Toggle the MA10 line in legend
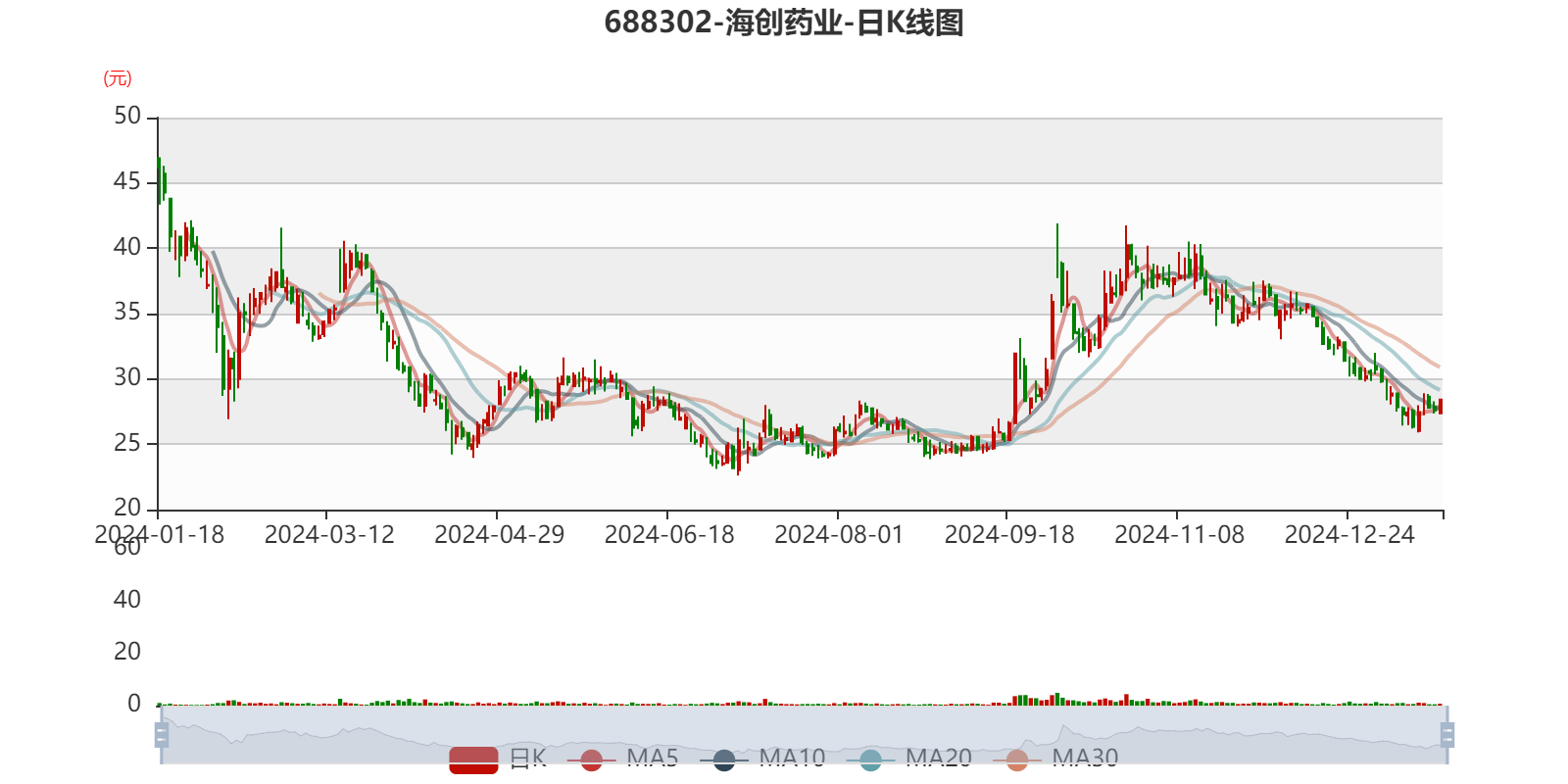 point(763,759)
